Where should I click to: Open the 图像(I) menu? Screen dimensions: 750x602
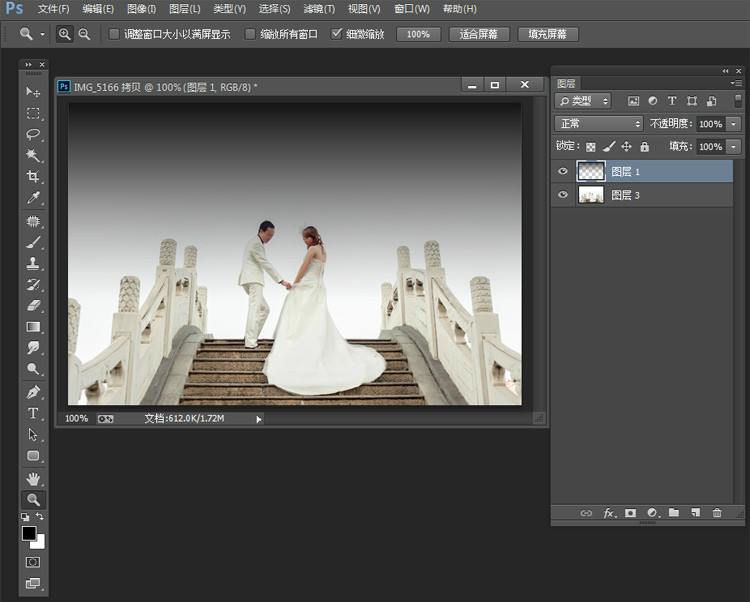[x=141, y=9]
